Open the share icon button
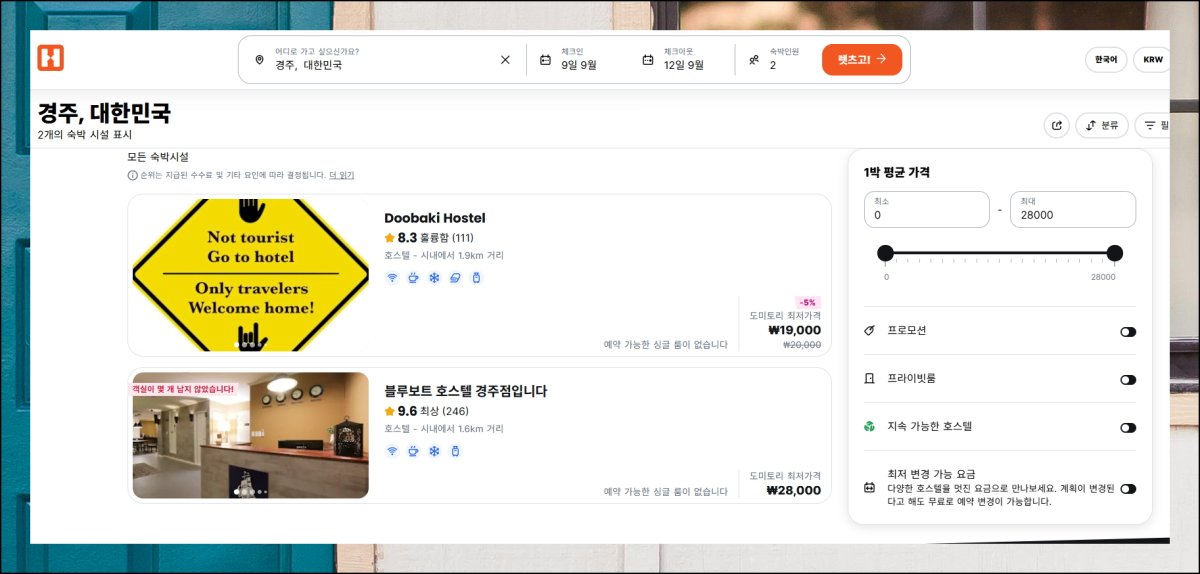Viewport: 1200px width, 574px height. coord(1056,125)
